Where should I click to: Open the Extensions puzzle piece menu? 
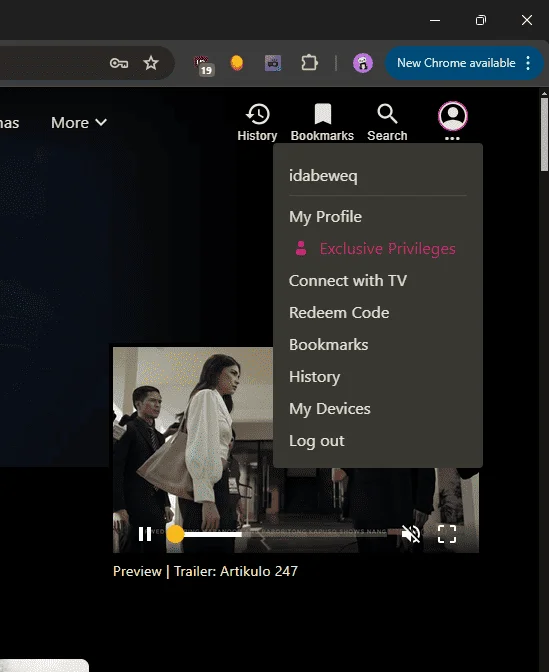click(x=309, y=63)
